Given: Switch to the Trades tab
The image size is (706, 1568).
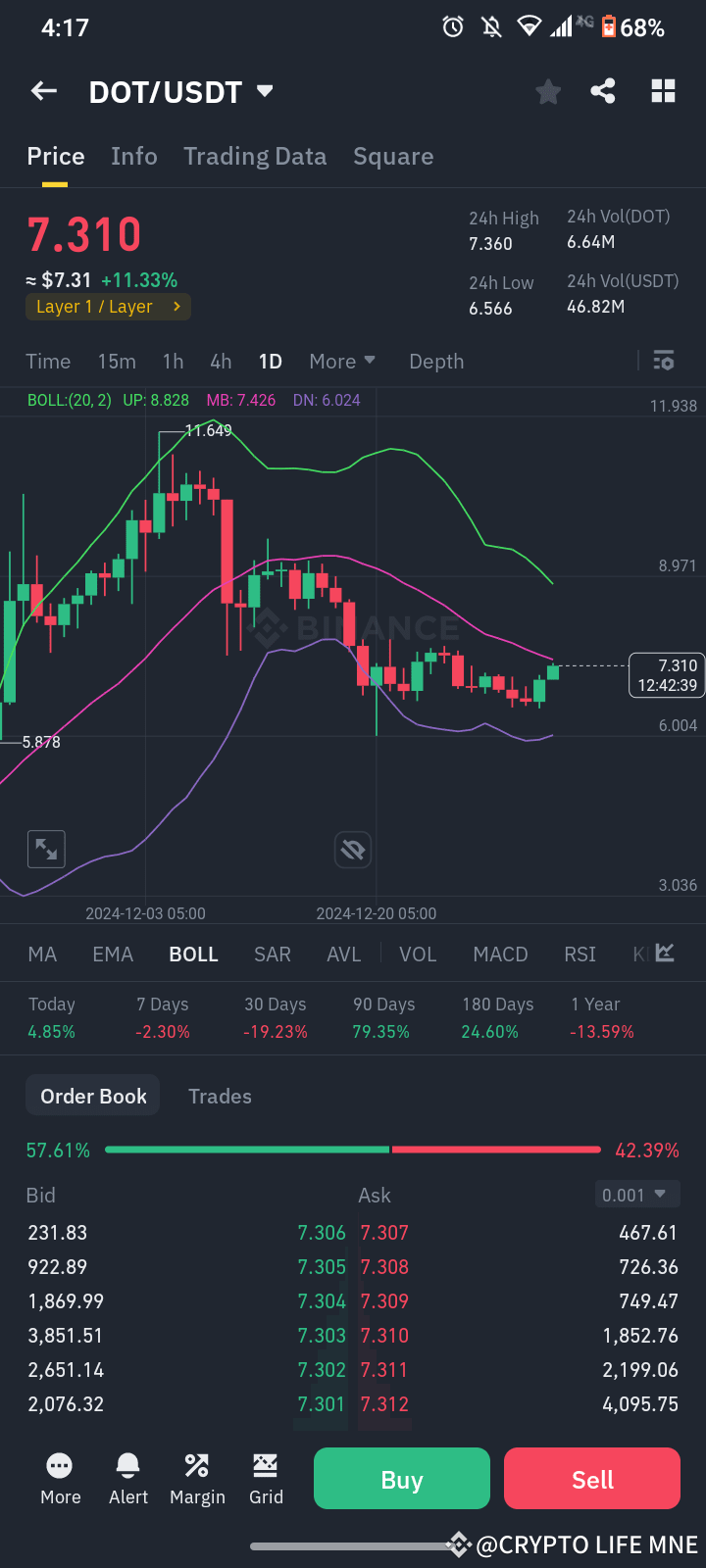Looking at the screenshot, I should 220,1096.
